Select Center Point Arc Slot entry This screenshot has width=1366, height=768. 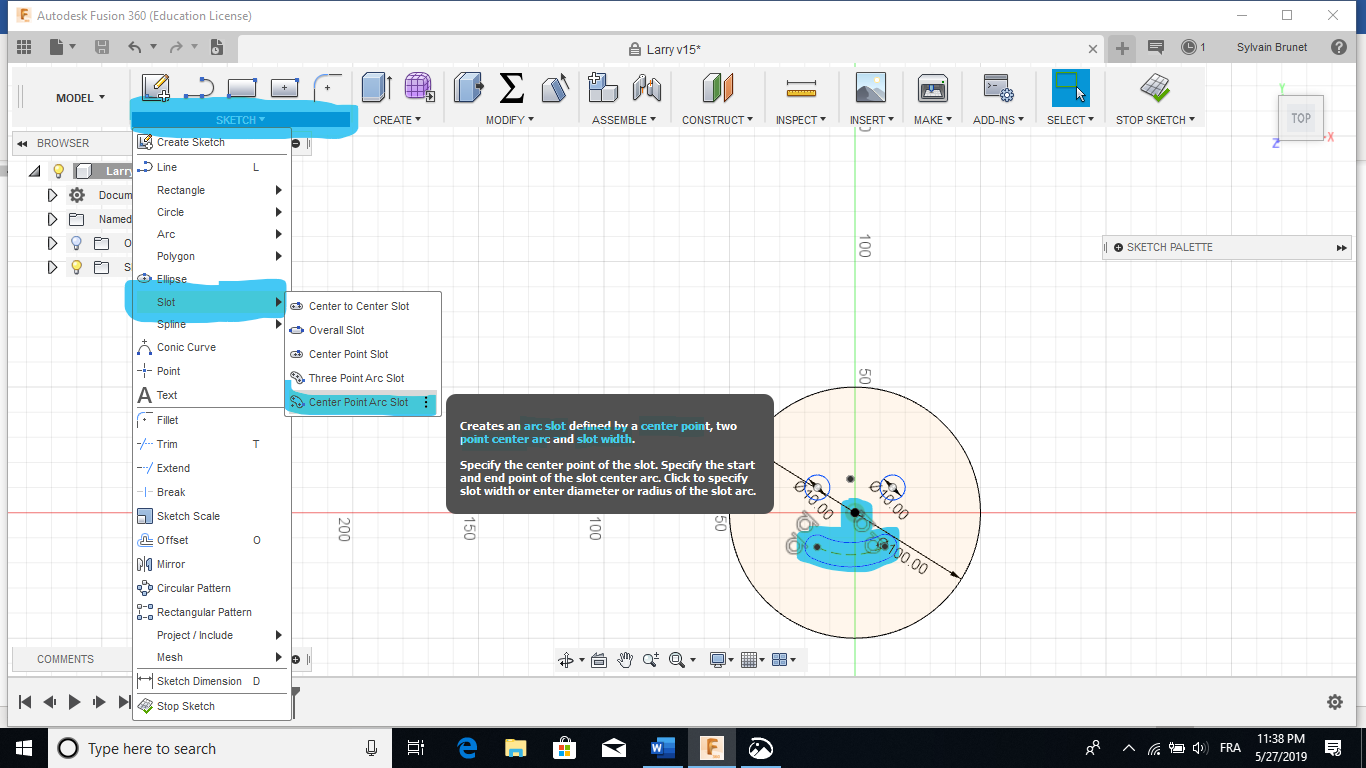click(361, 402)
